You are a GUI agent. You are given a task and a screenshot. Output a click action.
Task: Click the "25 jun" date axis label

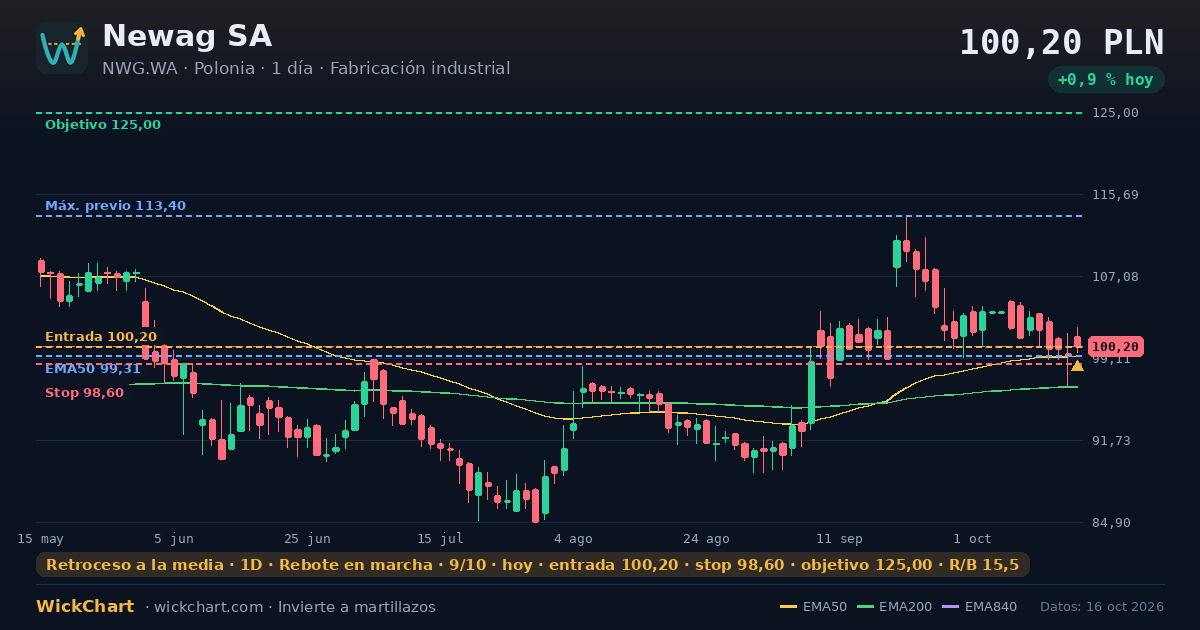click(307, 539)
